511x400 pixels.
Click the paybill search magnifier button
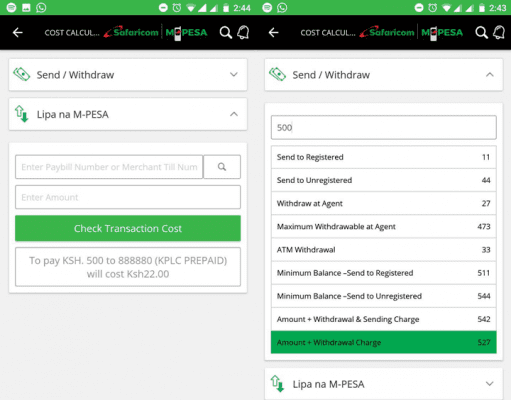point(222,167)
